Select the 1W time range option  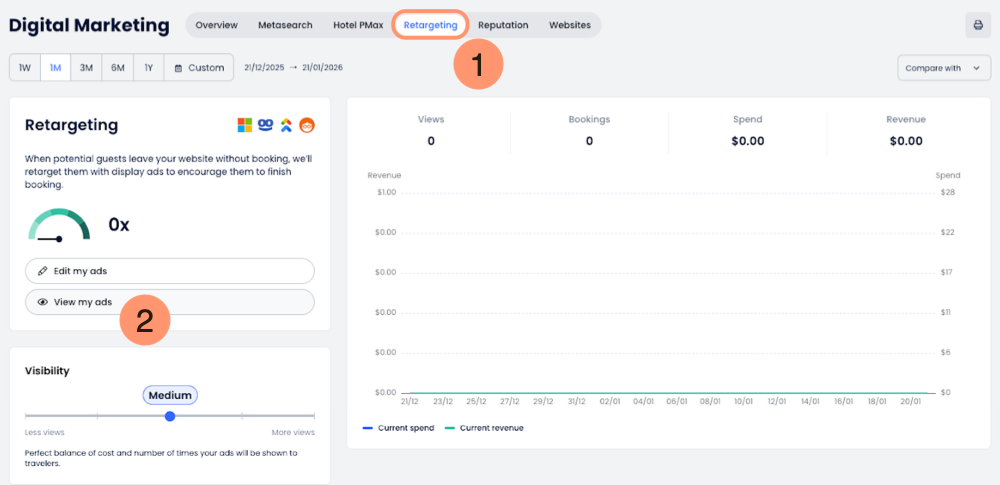[25, 68]
